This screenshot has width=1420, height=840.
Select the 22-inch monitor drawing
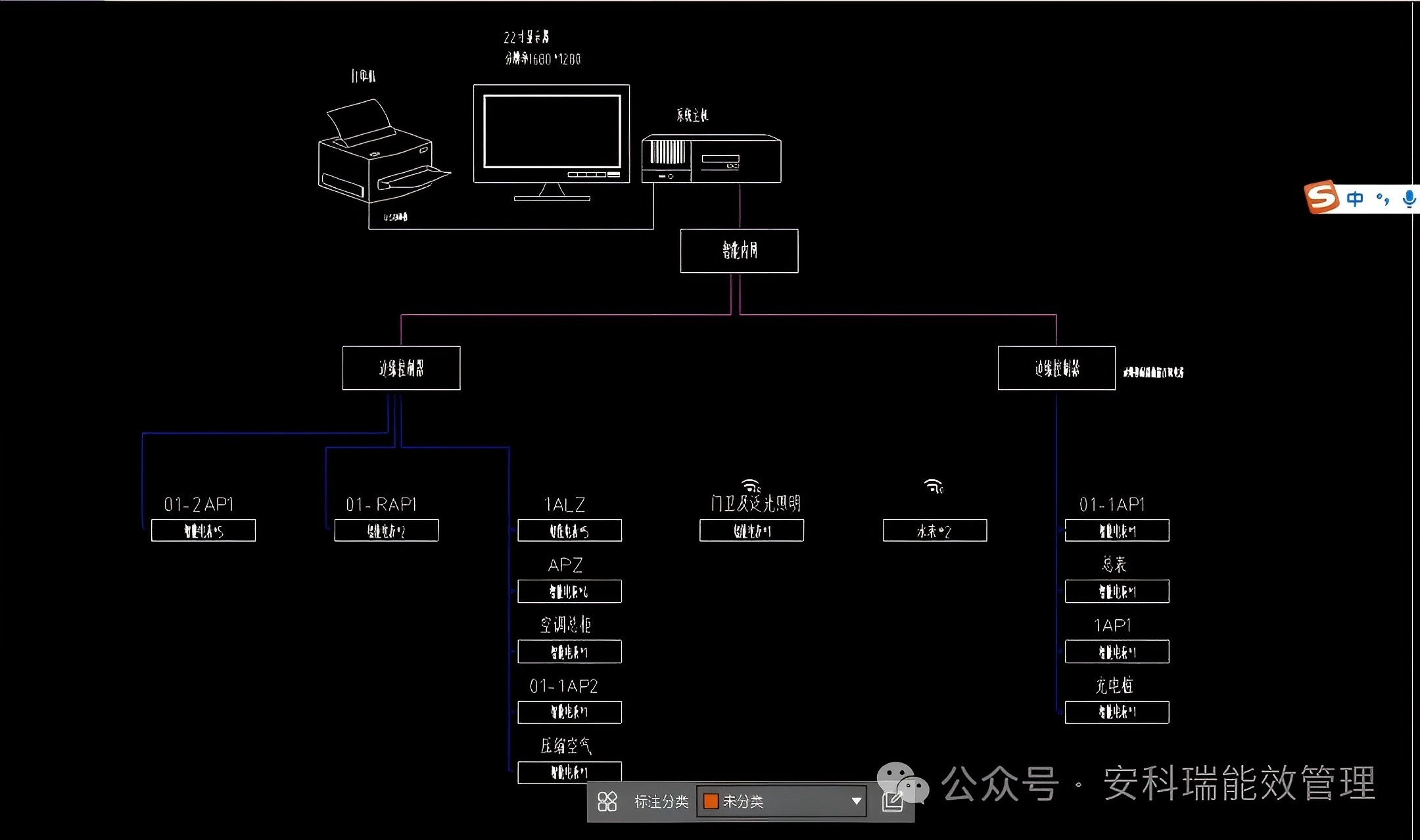pos(552,142)
